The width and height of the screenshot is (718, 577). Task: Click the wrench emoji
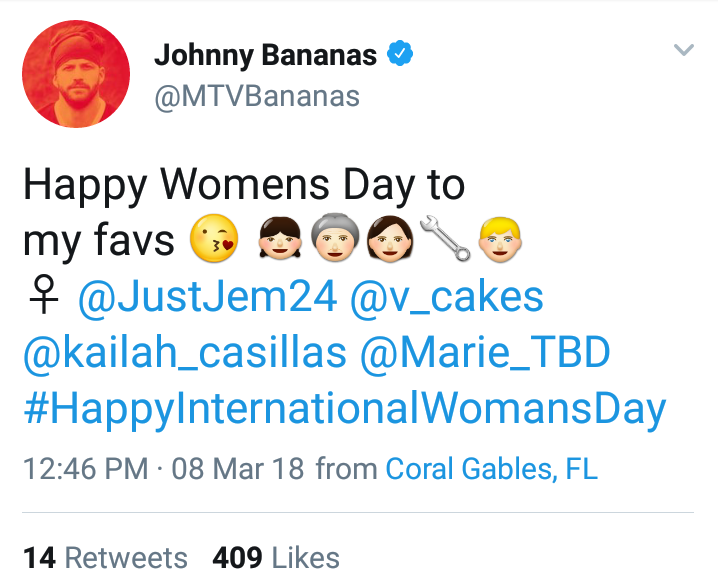coord(446,238)
